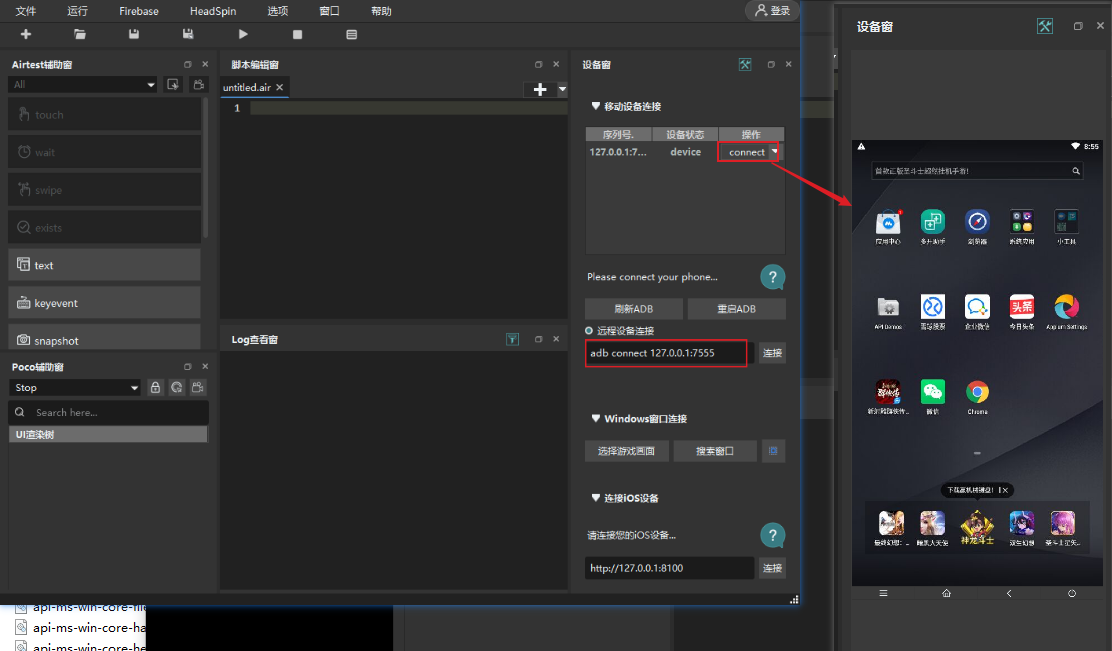Click the swipe helper icon
This screenshot has height=651, width=1112.
(24, 189)
